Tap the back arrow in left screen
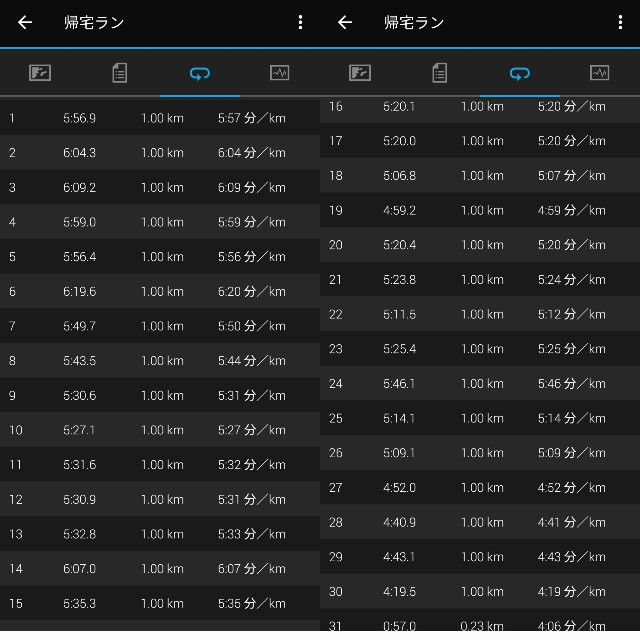The width and height of the screenshot is (640, 640). click(x=25, y=22)
